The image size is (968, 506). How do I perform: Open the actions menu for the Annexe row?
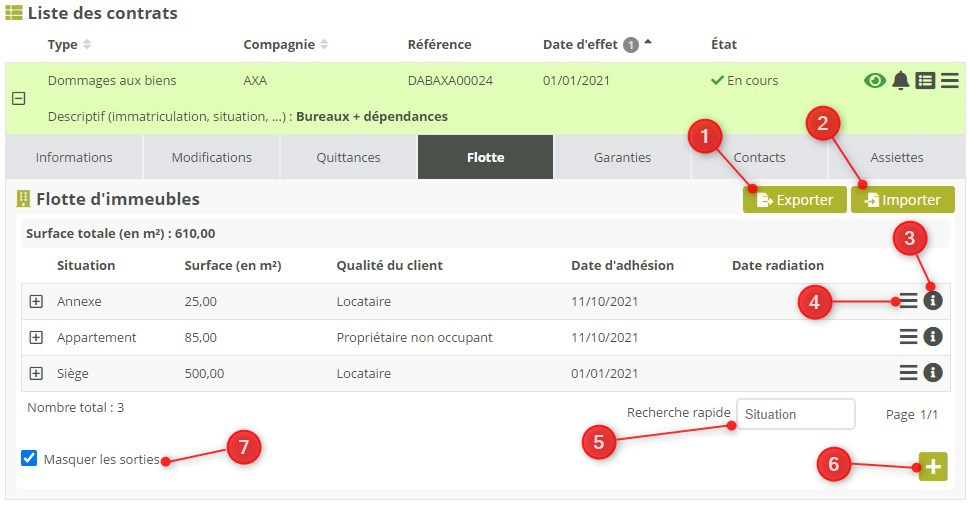pos(908,301)
